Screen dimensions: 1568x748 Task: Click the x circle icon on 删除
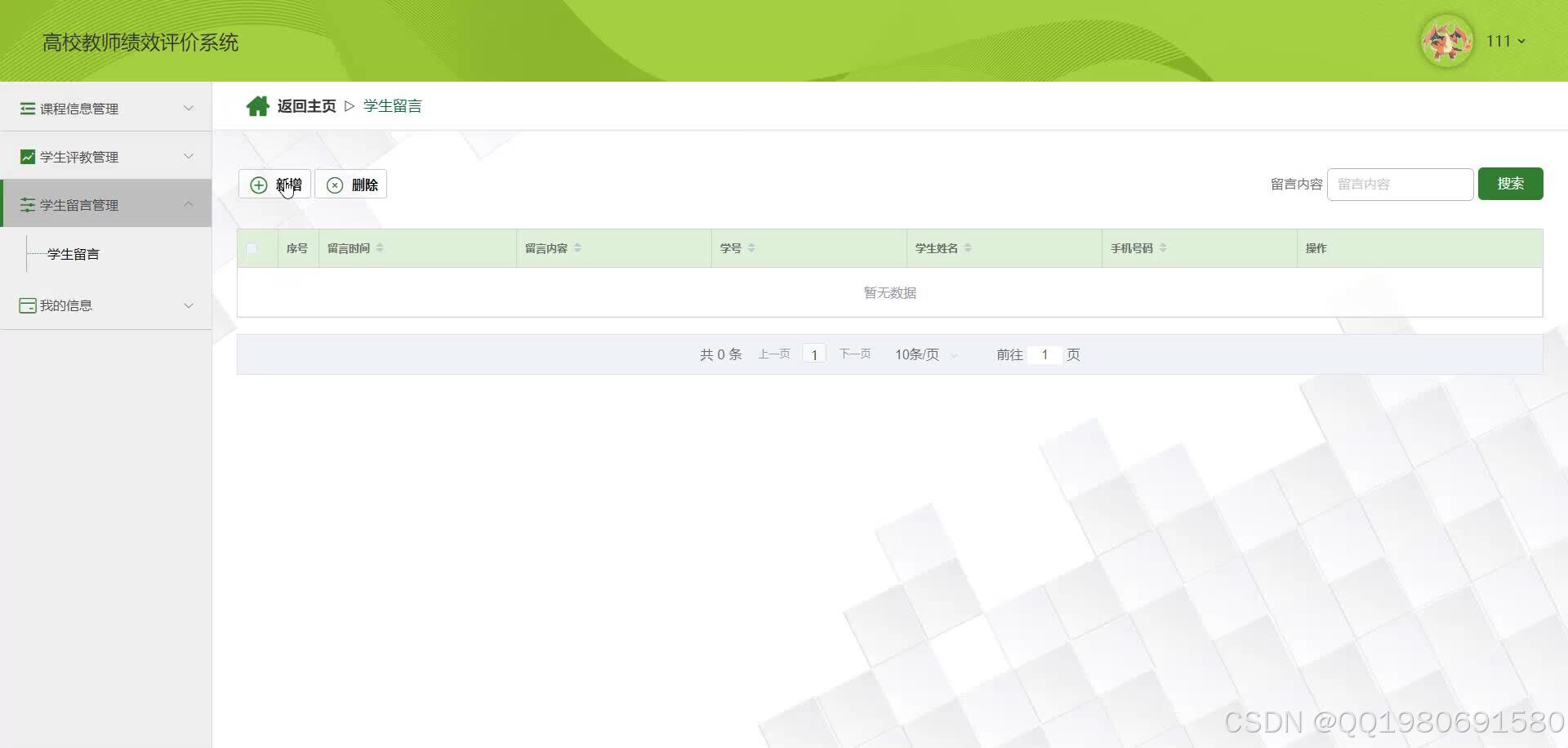[335, 185]
